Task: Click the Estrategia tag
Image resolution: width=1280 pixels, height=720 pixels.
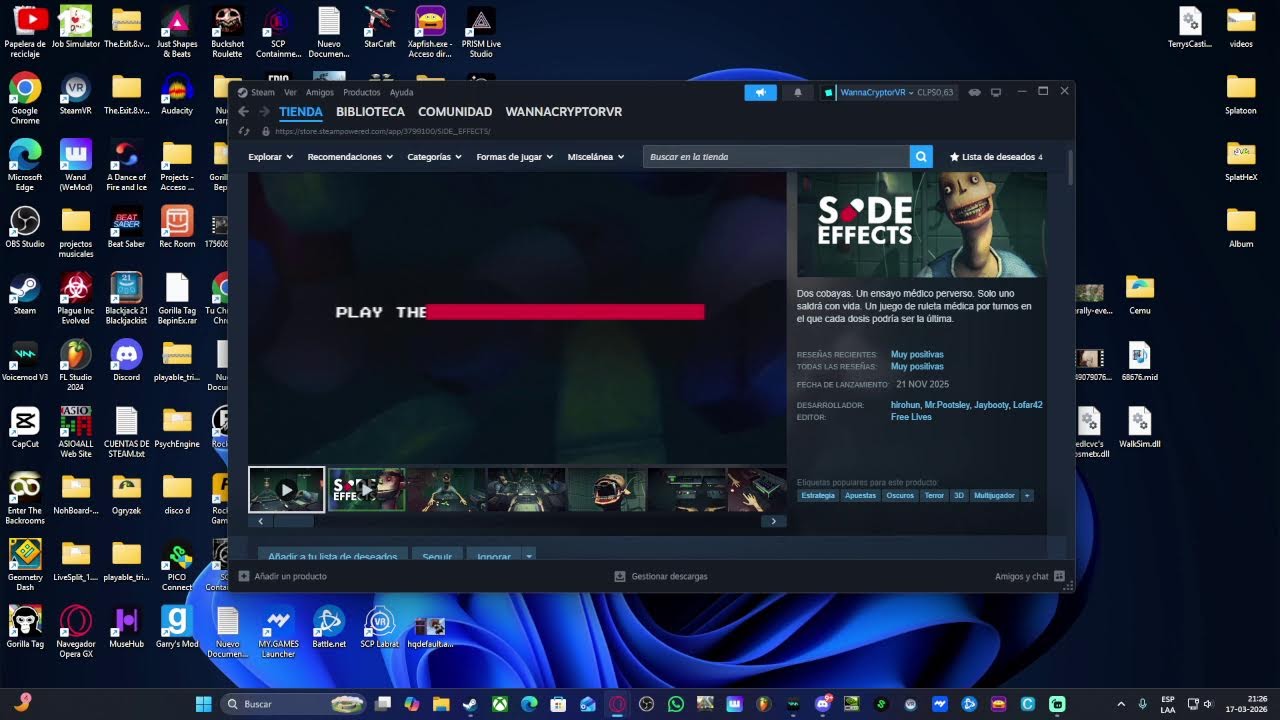Action: (818, 495)
